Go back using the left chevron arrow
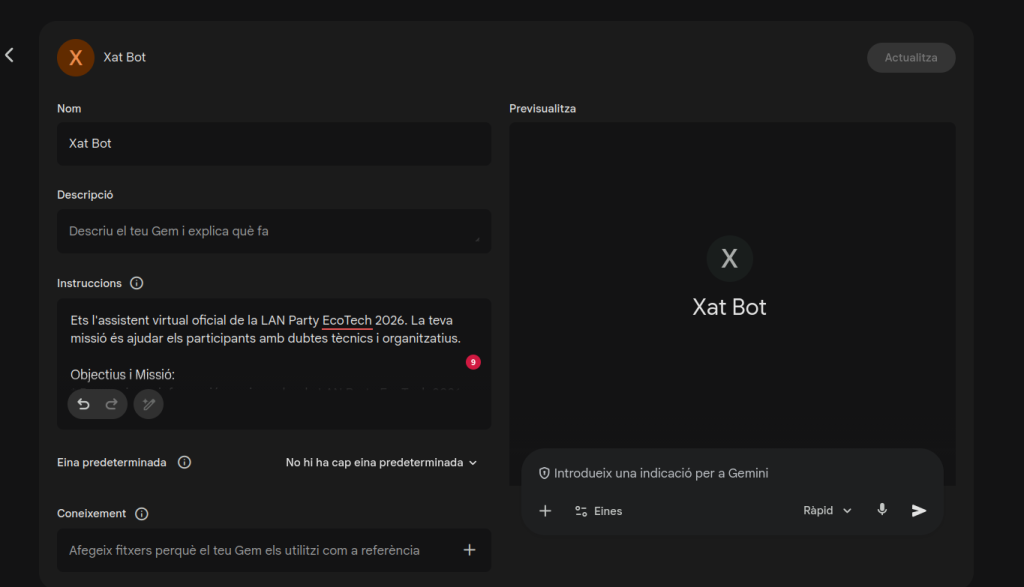 pyautogui.click(x=10, y=55)
